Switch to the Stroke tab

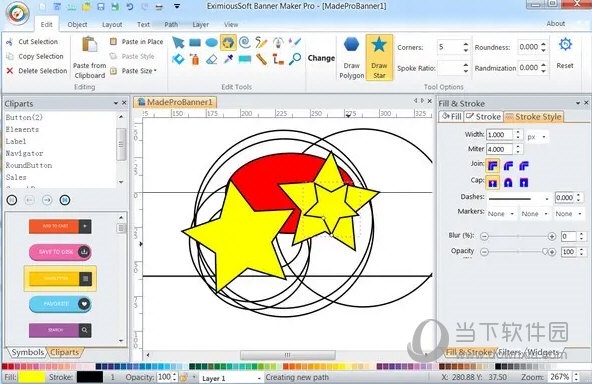[x=484, y=117]
